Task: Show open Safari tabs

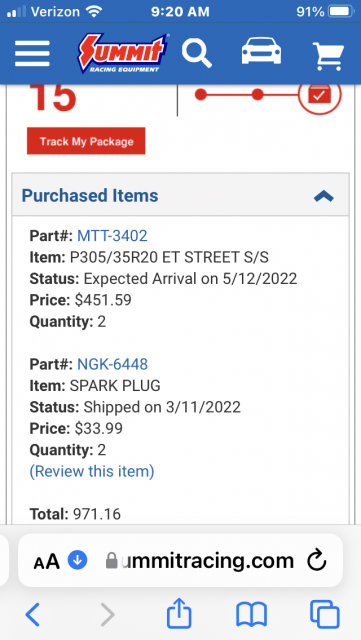Action: click(x=325, y=614)
